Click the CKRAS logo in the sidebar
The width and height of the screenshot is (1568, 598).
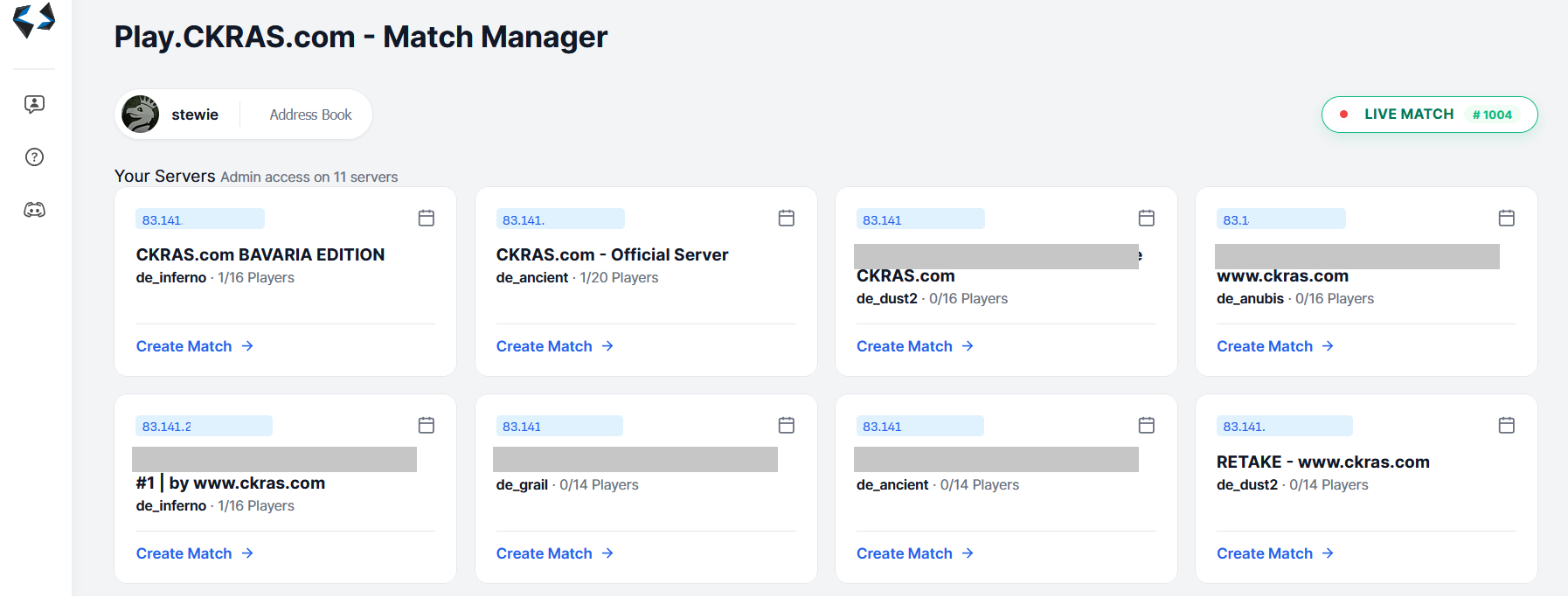pyautogui.click(x=34, y=20)
